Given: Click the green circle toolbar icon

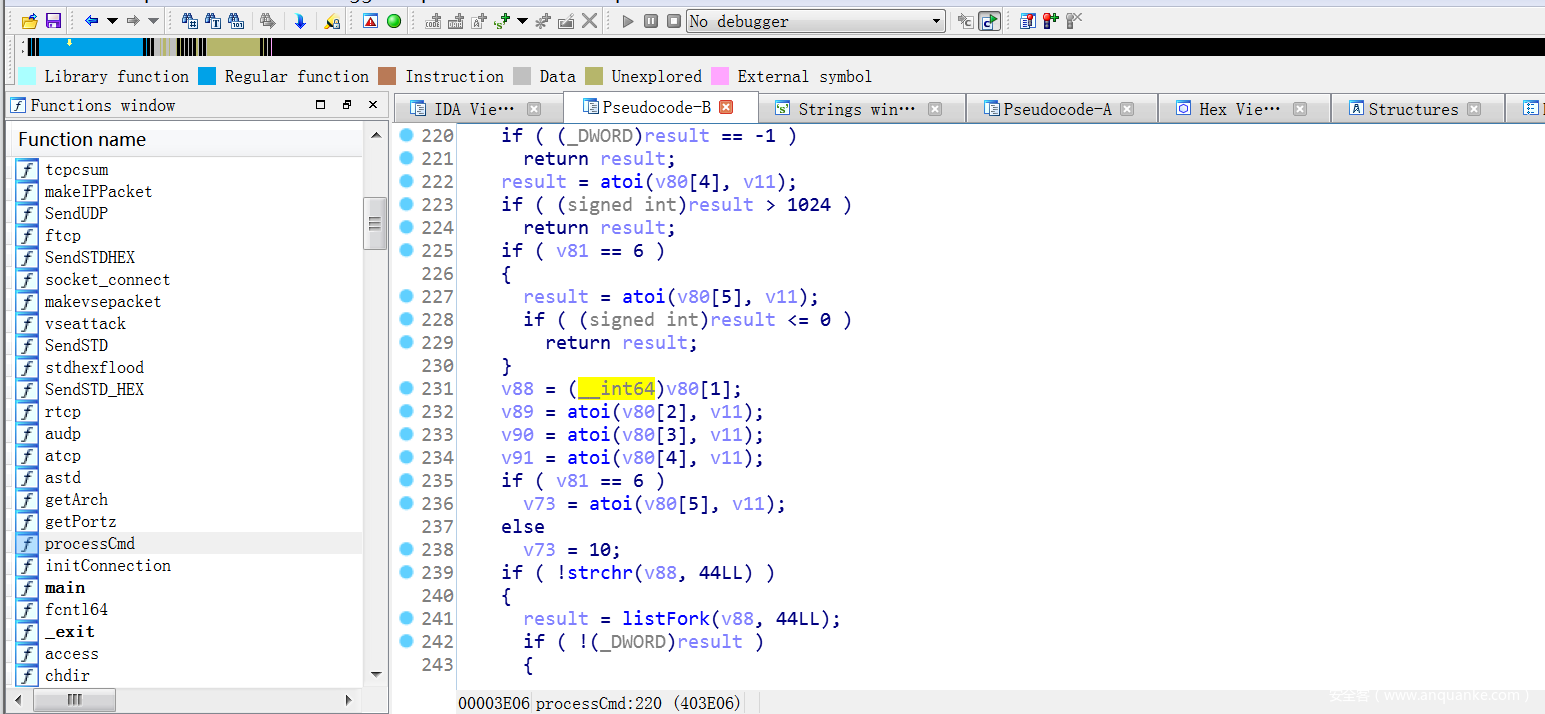Looking at the screenshot, I should click(x=394, y=21).
